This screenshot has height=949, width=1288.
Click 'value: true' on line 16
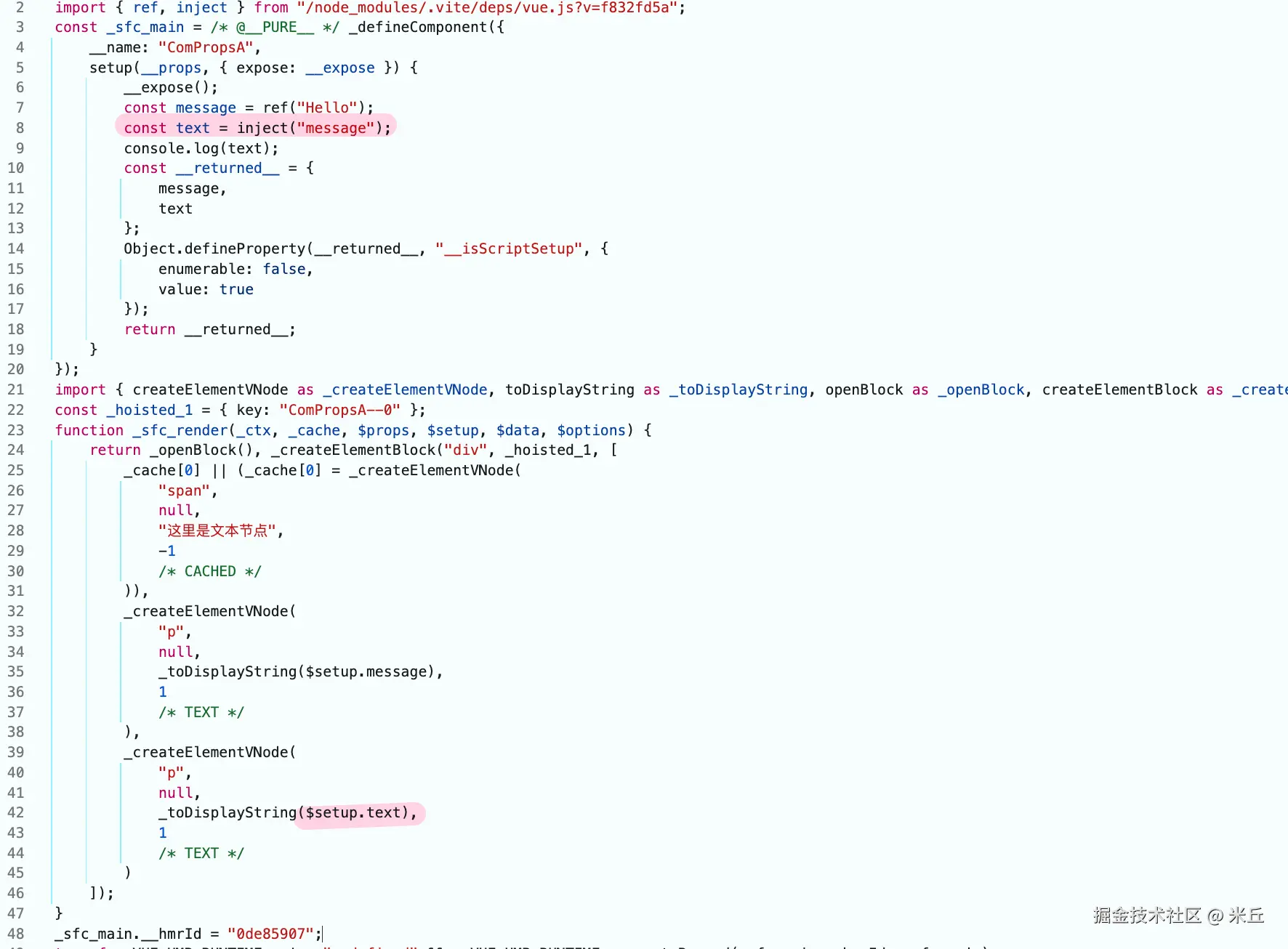coord(206,289)
